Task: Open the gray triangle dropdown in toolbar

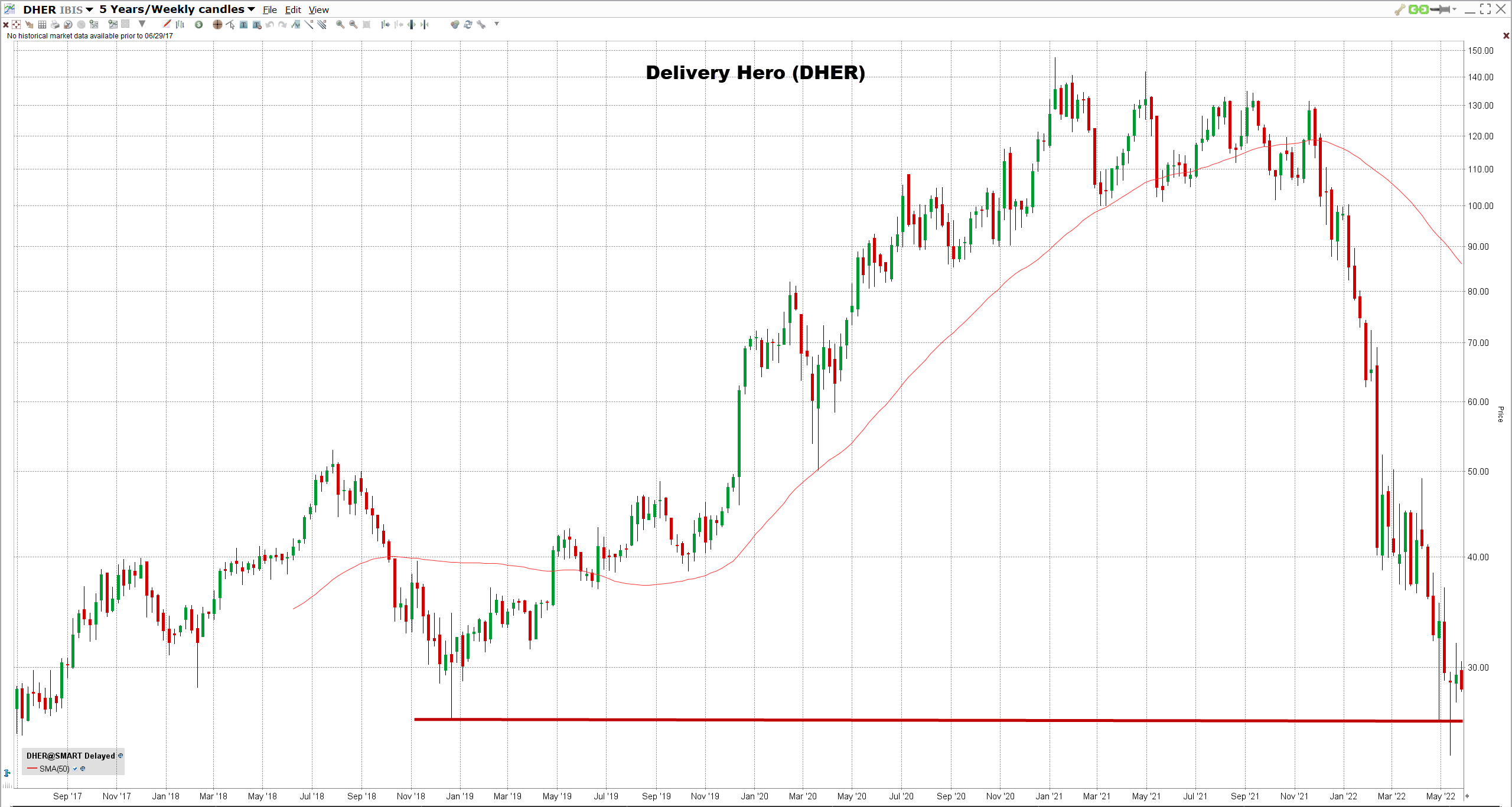Action: pos(142,24)
